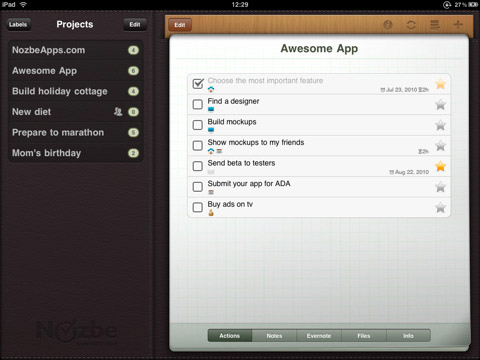Tap the globe icon in the wooden toolbar
480x360 pixels.
pos(387,25)
